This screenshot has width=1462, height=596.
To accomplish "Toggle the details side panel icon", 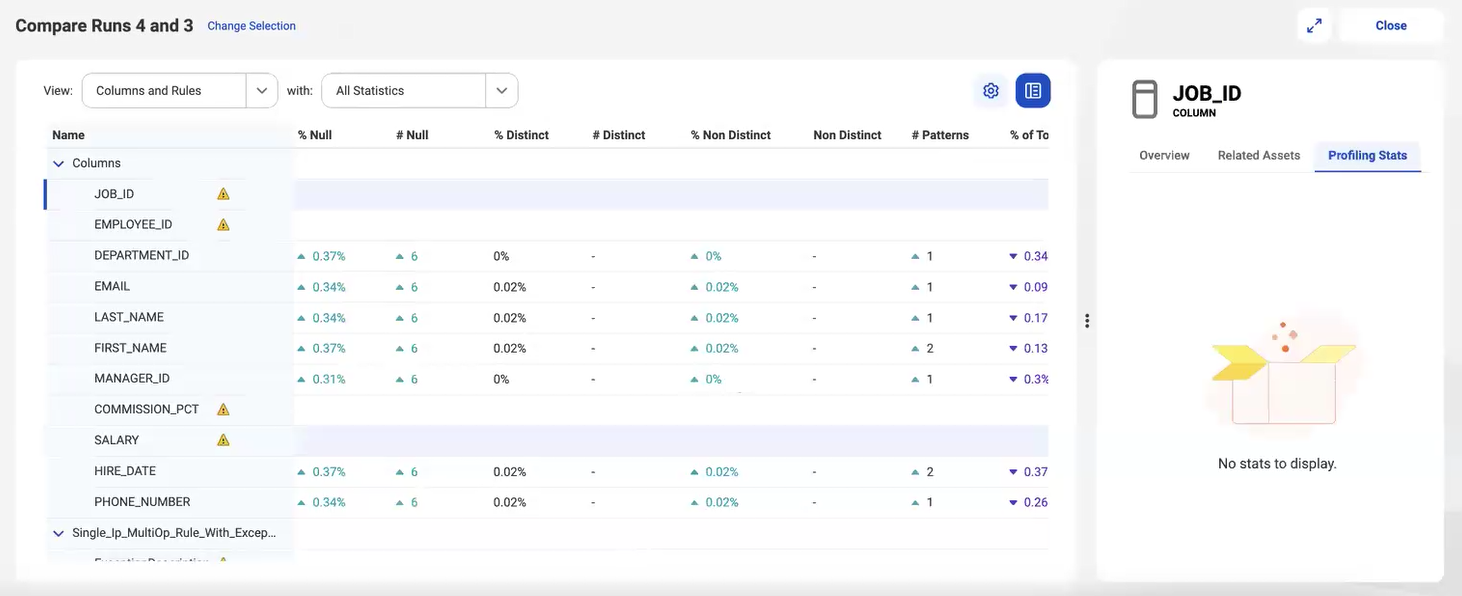I will pos(1033,91).
